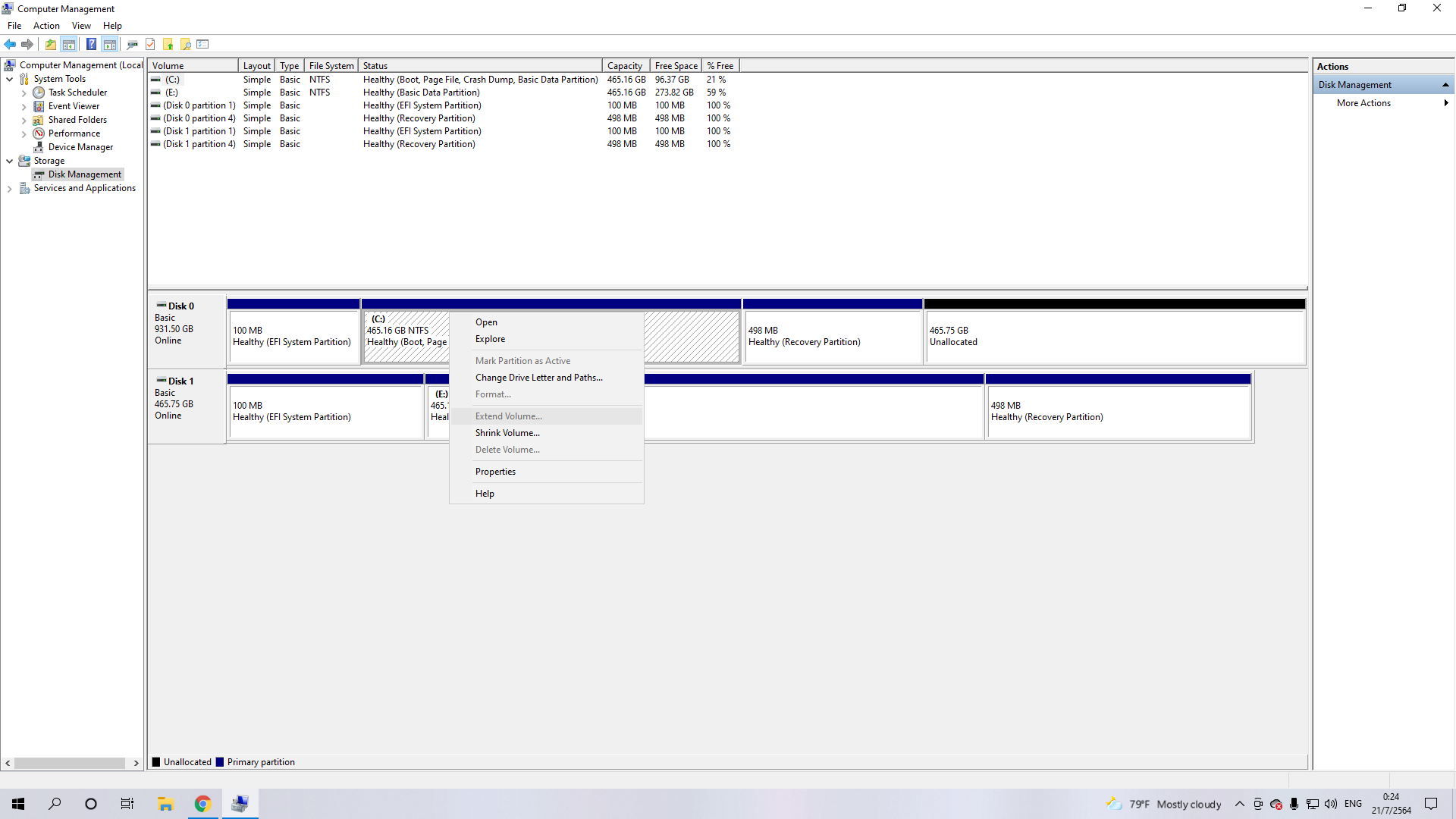The height and width of the screenshot is (819, 1456).
Task: Select the Event Viewer icon
Action: [39, 106]
